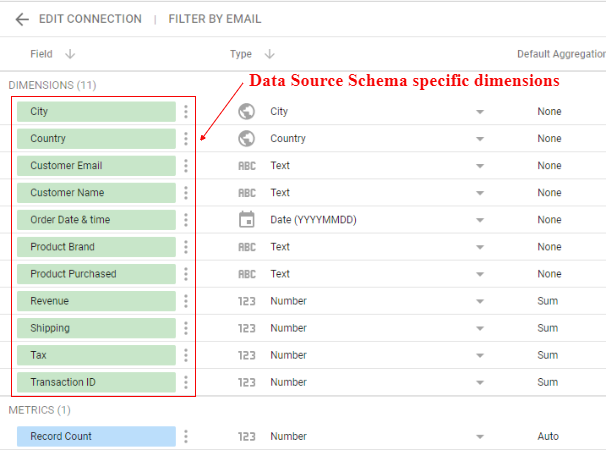
Task: Click the Sum aggregation for Revenue
Action: click(x=548, y=301)
